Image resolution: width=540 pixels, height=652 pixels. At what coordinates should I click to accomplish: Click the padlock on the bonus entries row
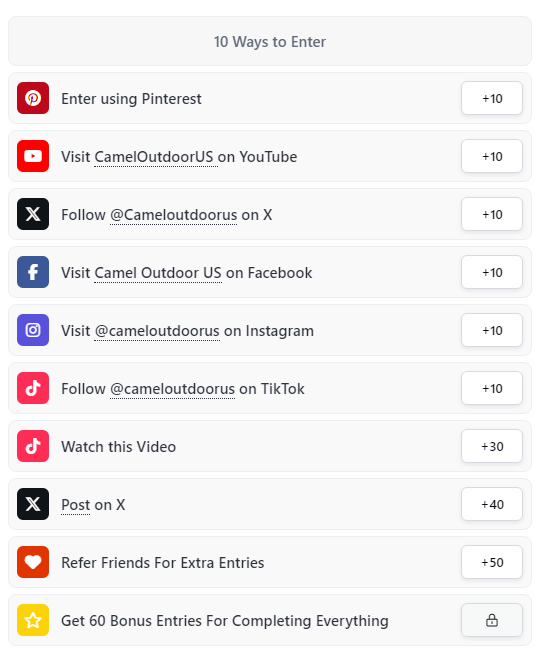coord(492,620)
